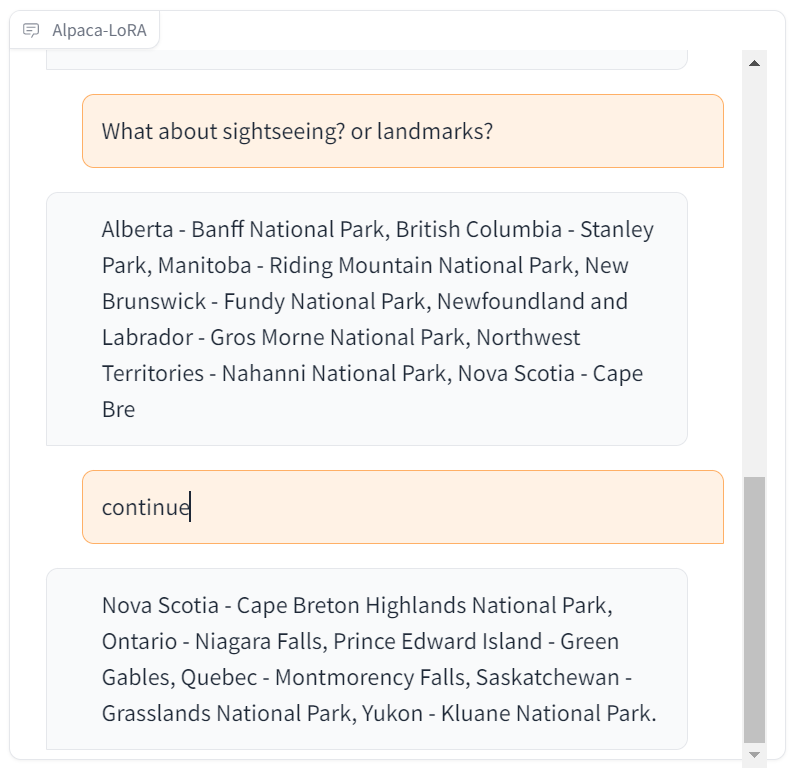Click 'Riding Mountain National Park' in the reply
Screen dimensions: 793x782
[x=423, y=266]
